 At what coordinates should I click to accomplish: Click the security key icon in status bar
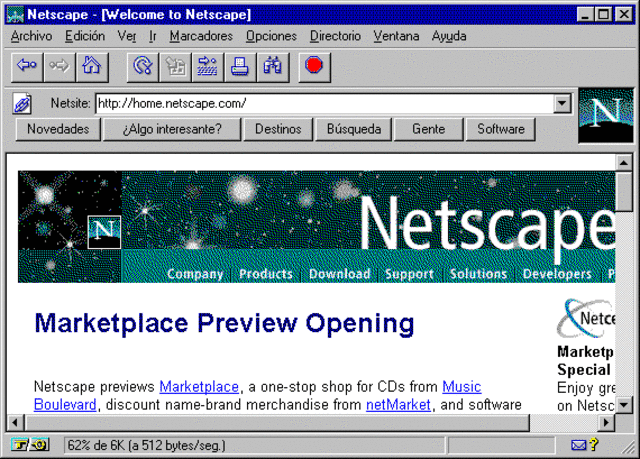30,444
